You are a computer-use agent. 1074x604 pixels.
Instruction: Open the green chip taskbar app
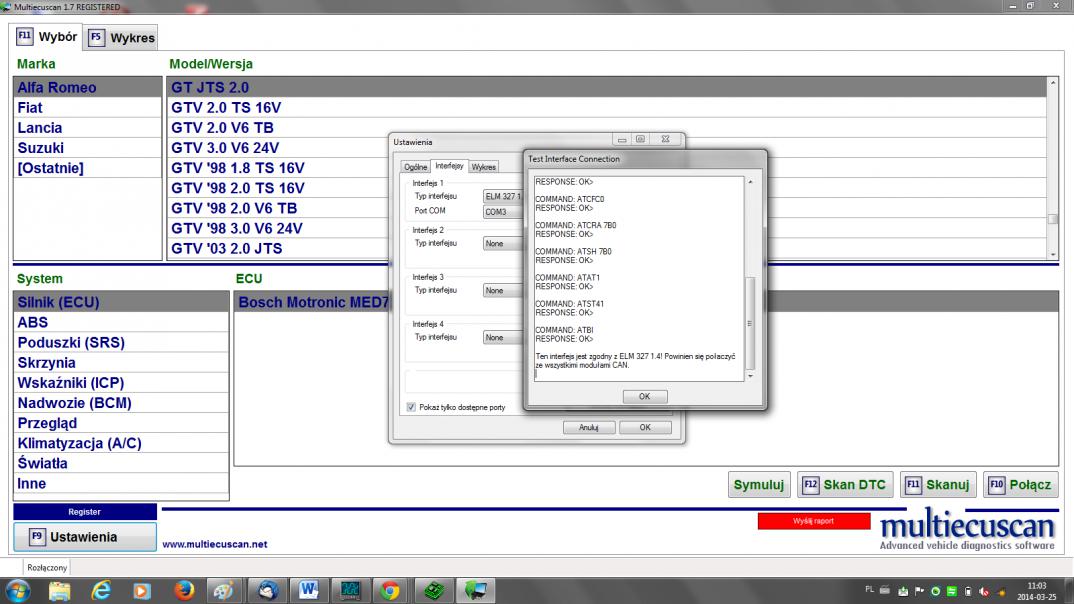coord(433,590)
